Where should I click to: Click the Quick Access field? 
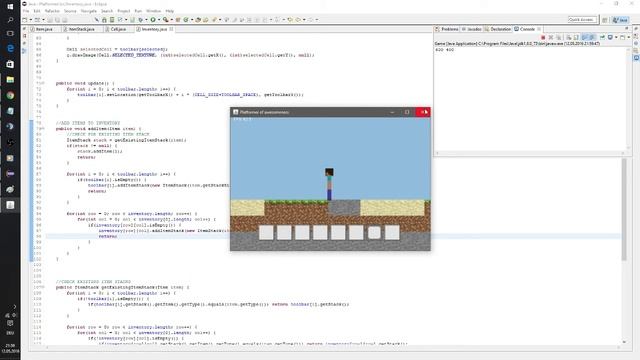[x=582, y=20]
